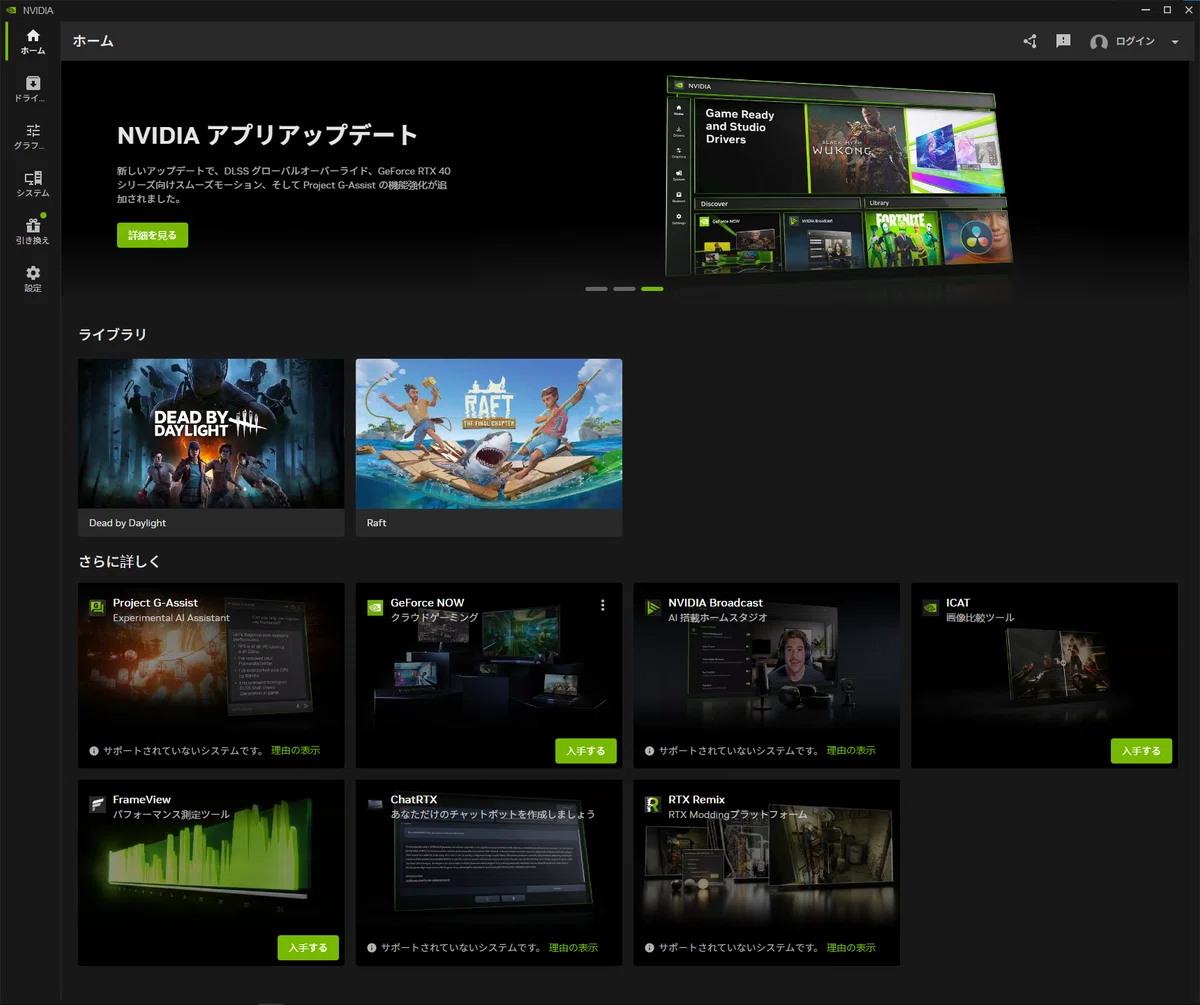Click 入手する on GeForce NOW card
Screen dimensions: 1200x1005
tap(586, 751)
